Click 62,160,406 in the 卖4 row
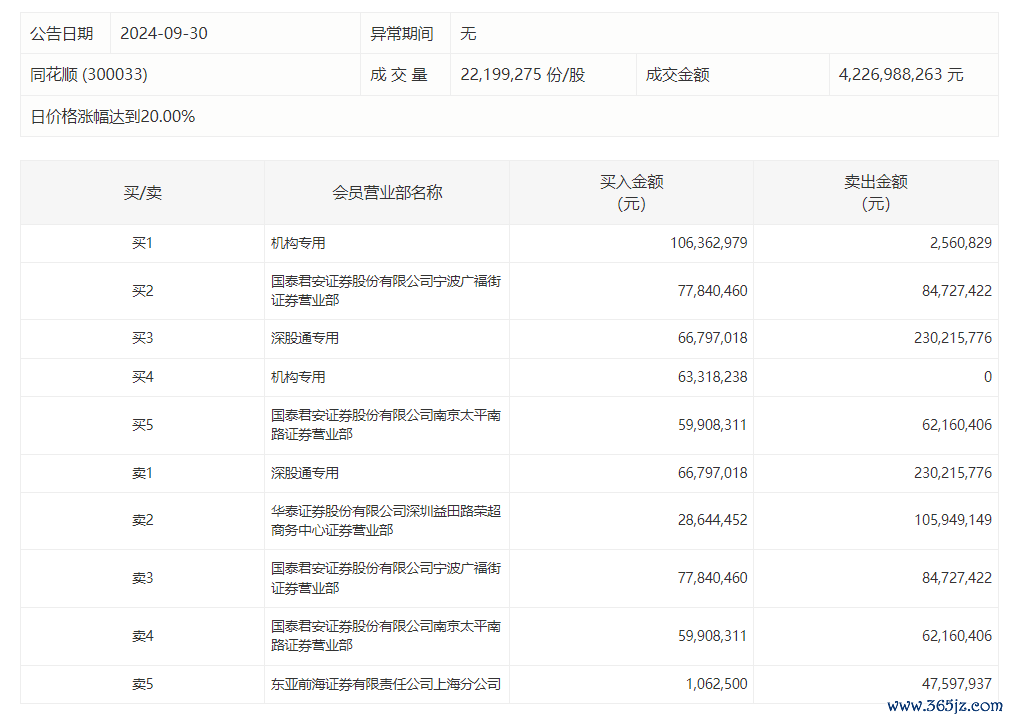The image size is (1010, 721). [x=957, y=636]
